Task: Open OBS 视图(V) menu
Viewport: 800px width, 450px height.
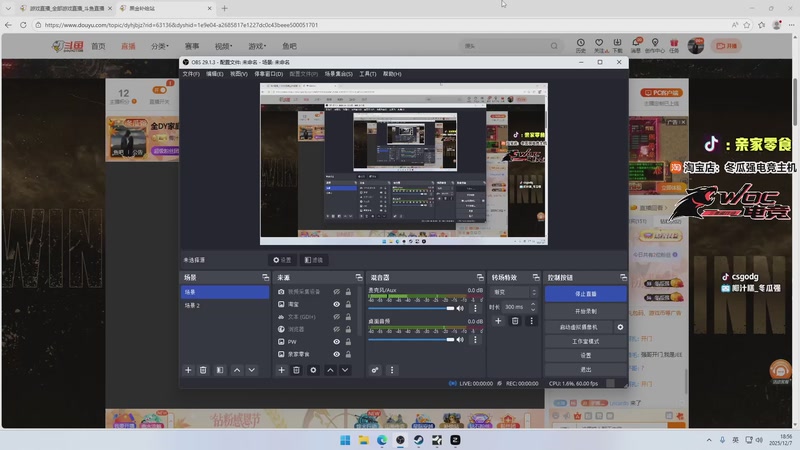Action: point(239,74)
